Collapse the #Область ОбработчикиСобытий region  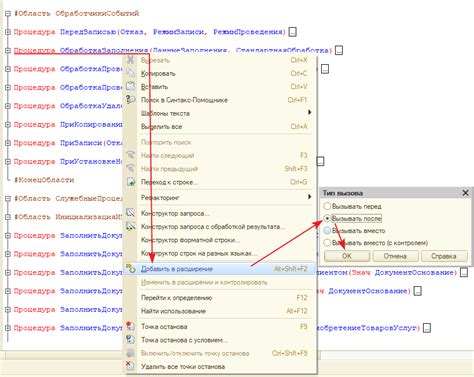pos(8,14)
